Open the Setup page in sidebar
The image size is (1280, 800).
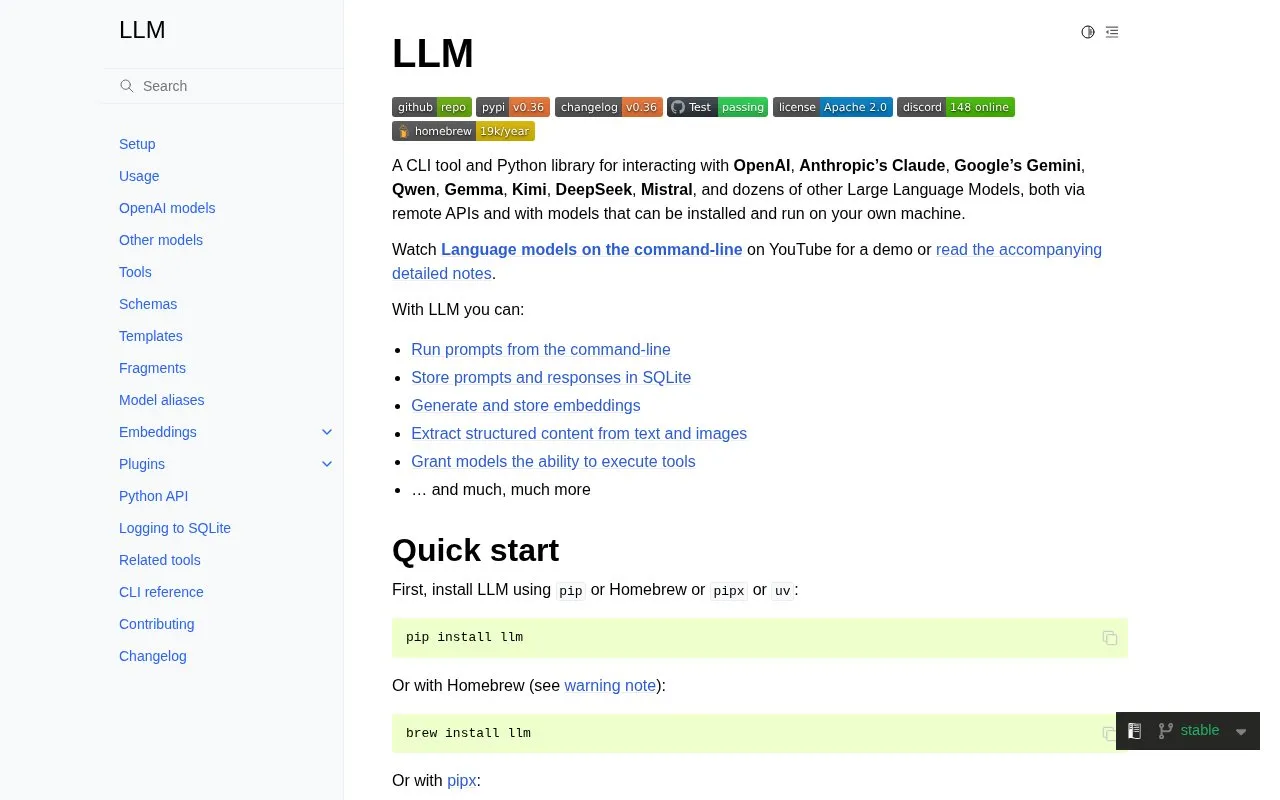coord(137,144)
